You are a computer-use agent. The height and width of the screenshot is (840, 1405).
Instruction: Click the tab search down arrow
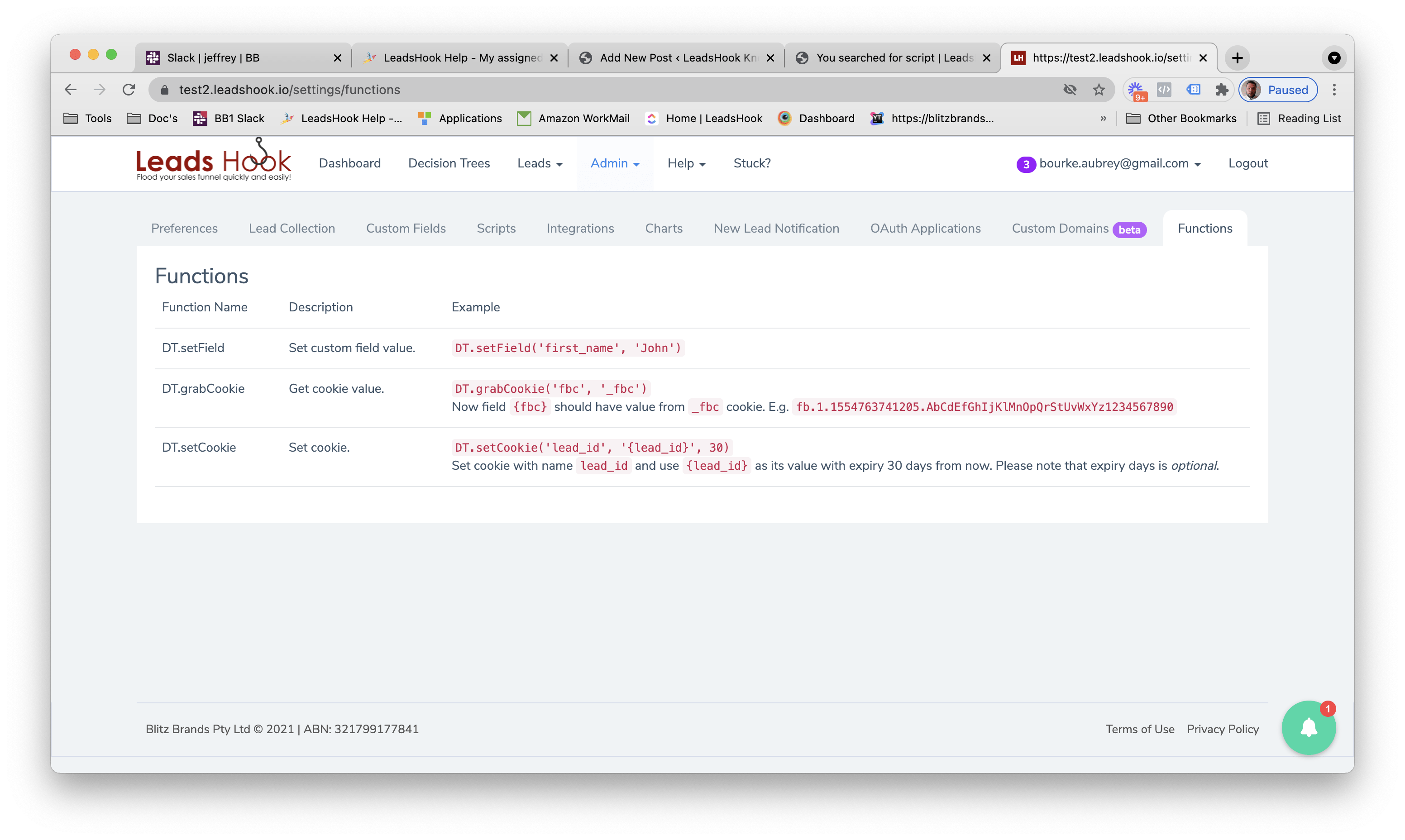[1334, 58]
